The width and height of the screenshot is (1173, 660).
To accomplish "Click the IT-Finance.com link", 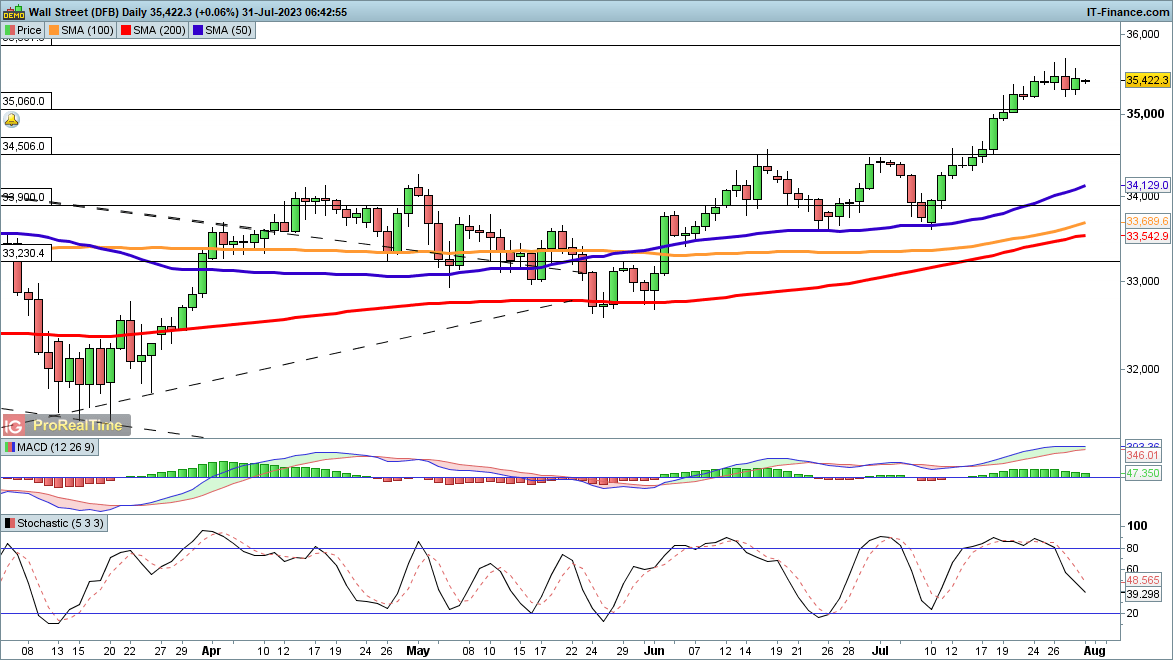I will [1127, 12].
